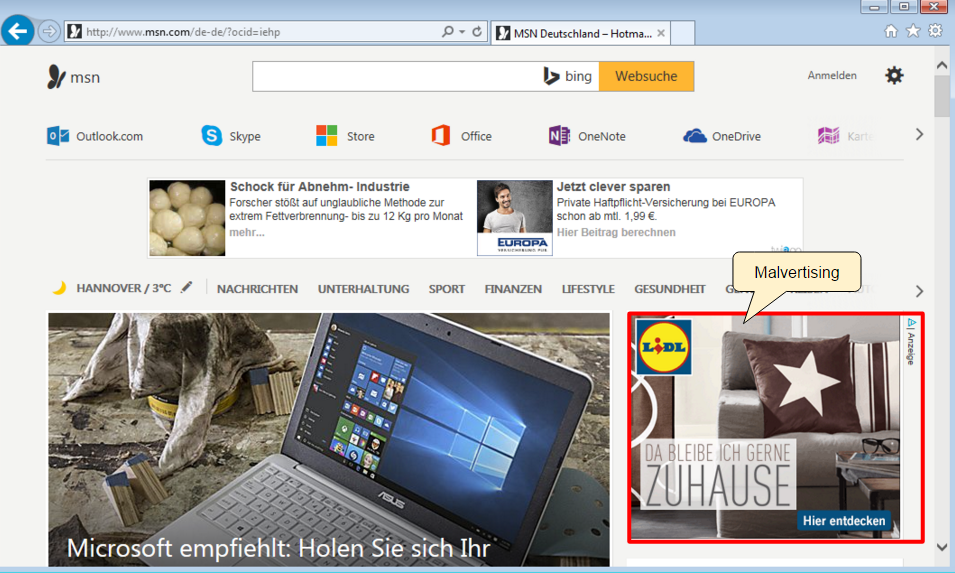Select the NACHRICHTEN menu item
This screenshot has width=955, height=573.
[x=257, y=289]
